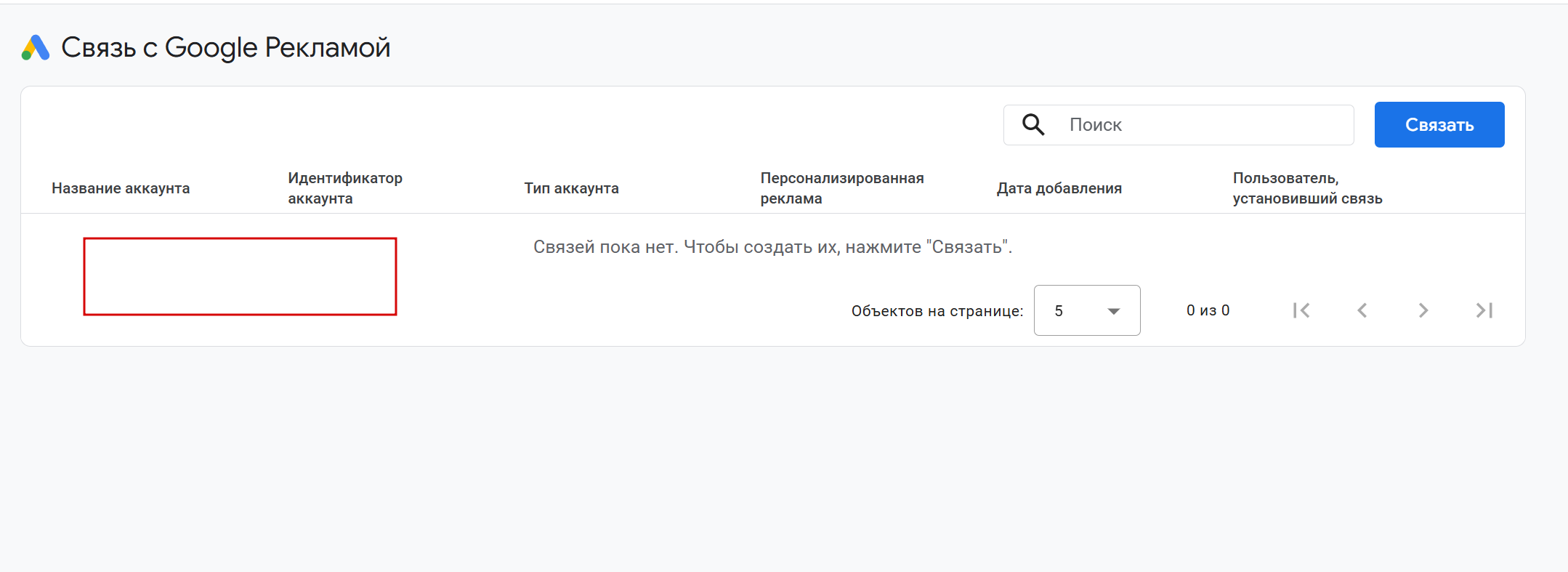This screenshot has width=1568, height=572.
Task: Click the Связь с Google Рекламой title
Action: click(x=226, y=48)
